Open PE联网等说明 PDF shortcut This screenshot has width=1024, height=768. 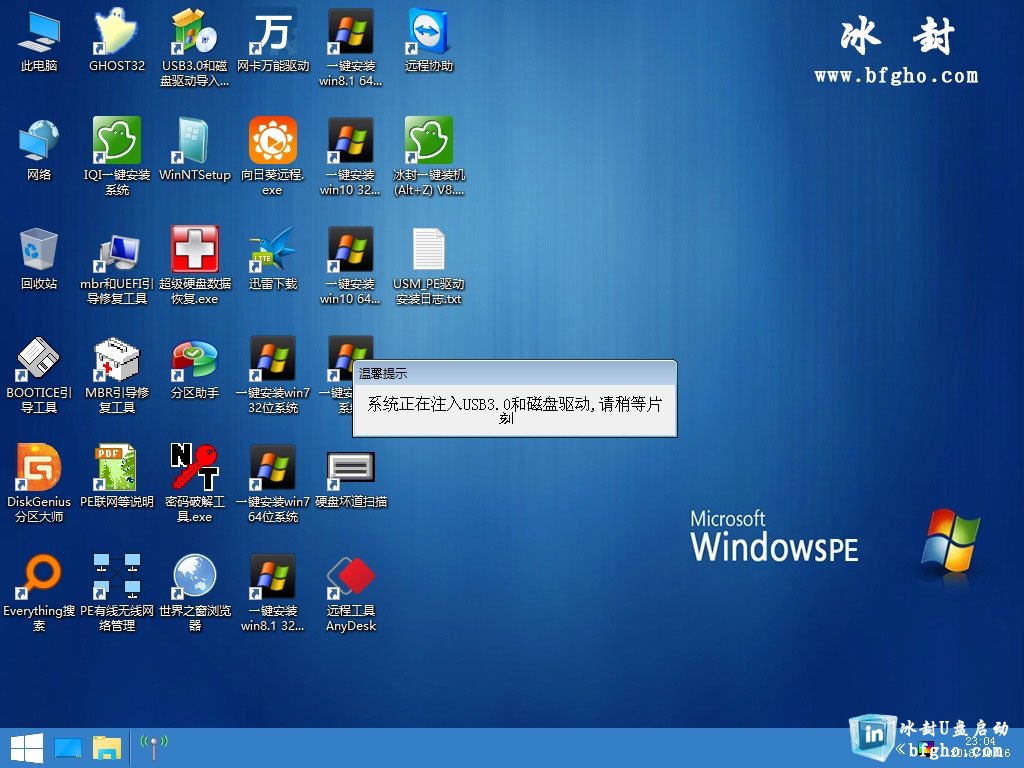(x=116, y=477)
